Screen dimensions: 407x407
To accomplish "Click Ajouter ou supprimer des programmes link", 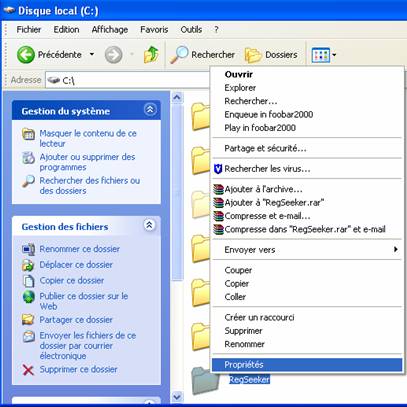I will (87, 162).
